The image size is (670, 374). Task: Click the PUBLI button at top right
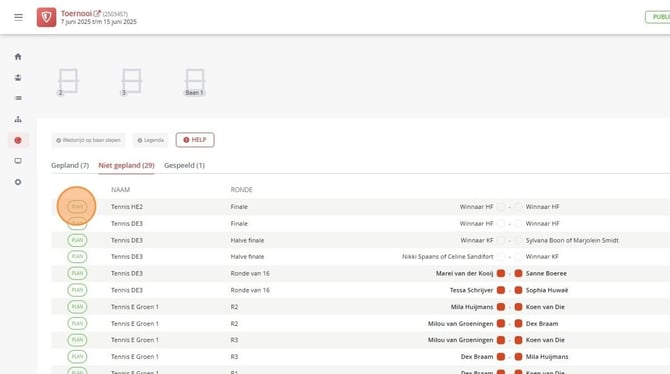[658, 17]
